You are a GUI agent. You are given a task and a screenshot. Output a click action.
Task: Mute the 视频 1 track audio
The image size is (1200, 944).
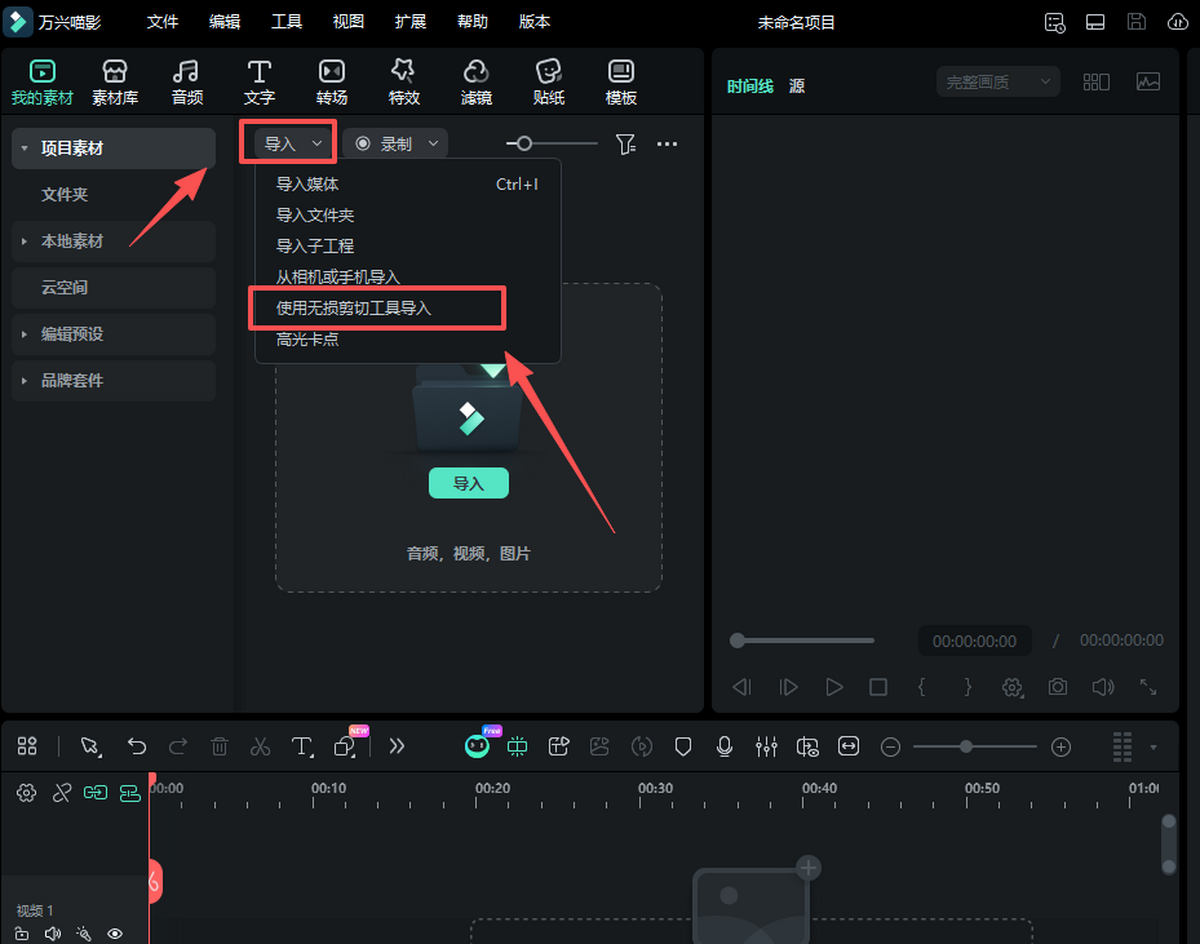pyautogui.click(x=53, y=934)
